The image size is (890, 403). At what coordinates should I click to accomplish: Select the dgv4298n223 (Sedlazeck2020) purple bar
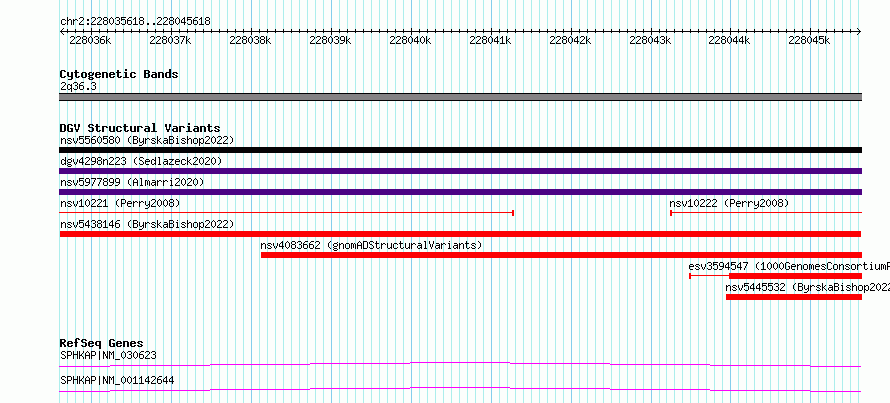(x=460, y=171)
